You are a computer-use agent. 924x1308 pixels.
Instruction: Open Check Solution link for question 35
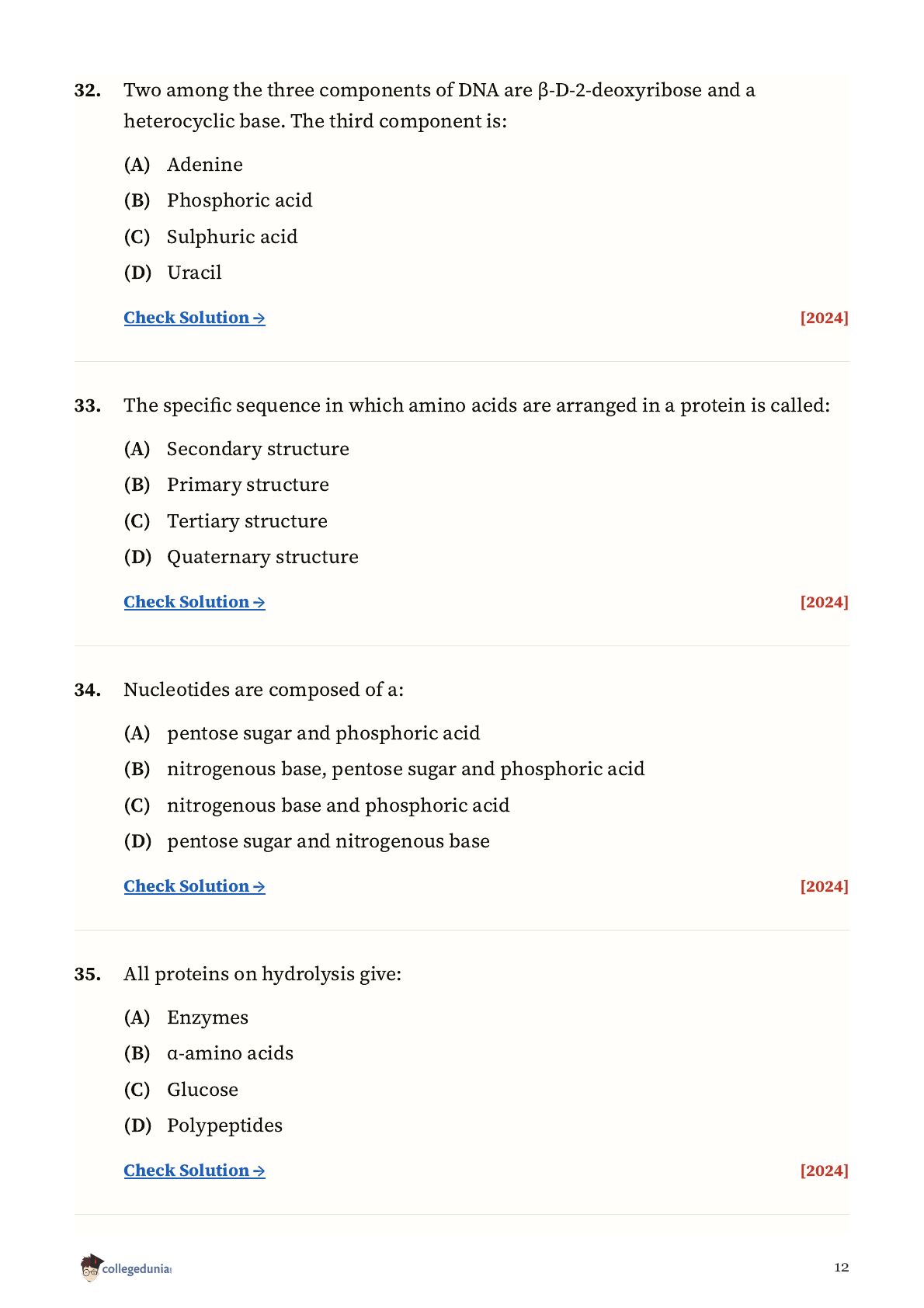(x=194, y=1171)
